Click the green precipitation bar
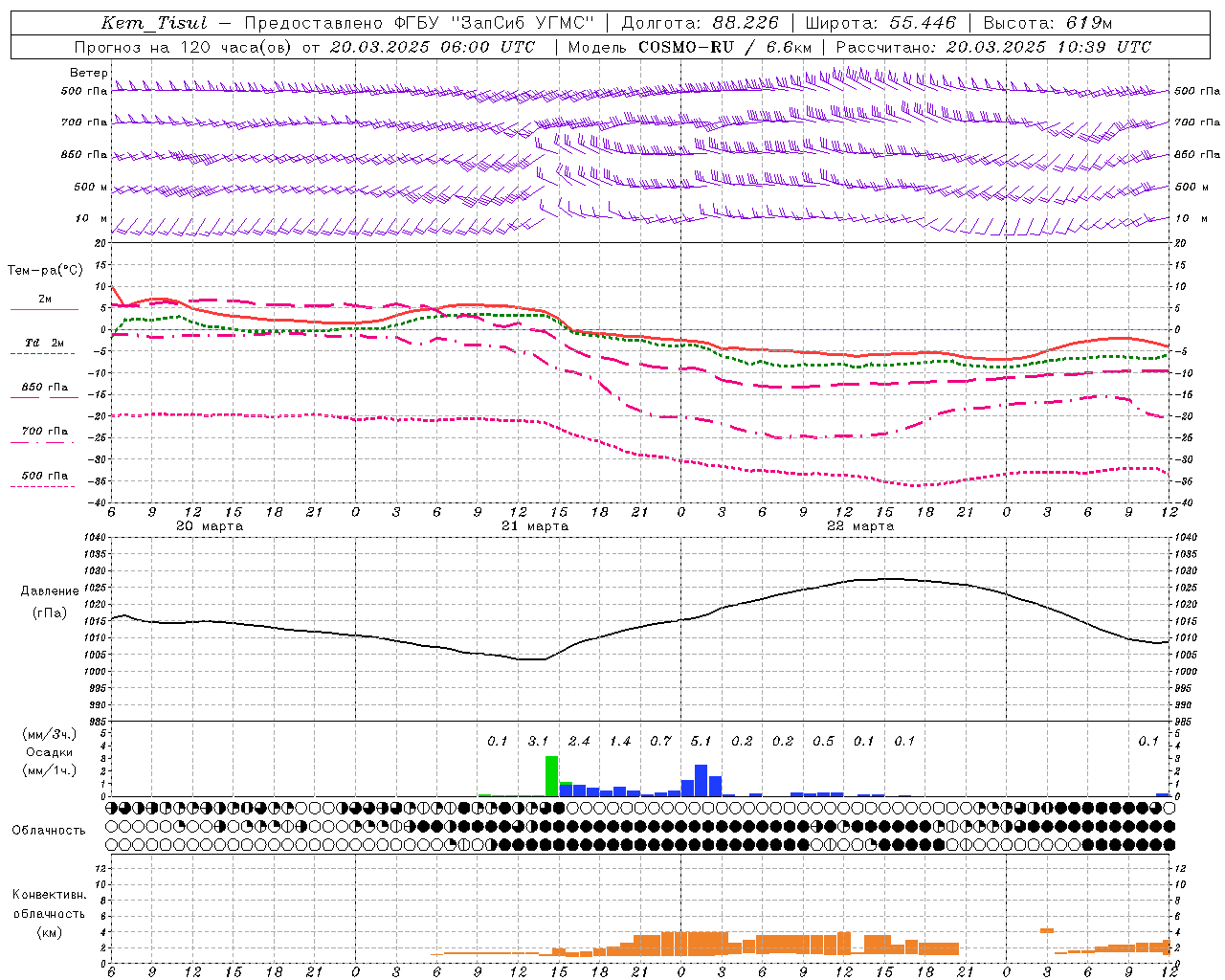Image resolution: width=1225 pixels, height=980 pixels. [551, 776]
